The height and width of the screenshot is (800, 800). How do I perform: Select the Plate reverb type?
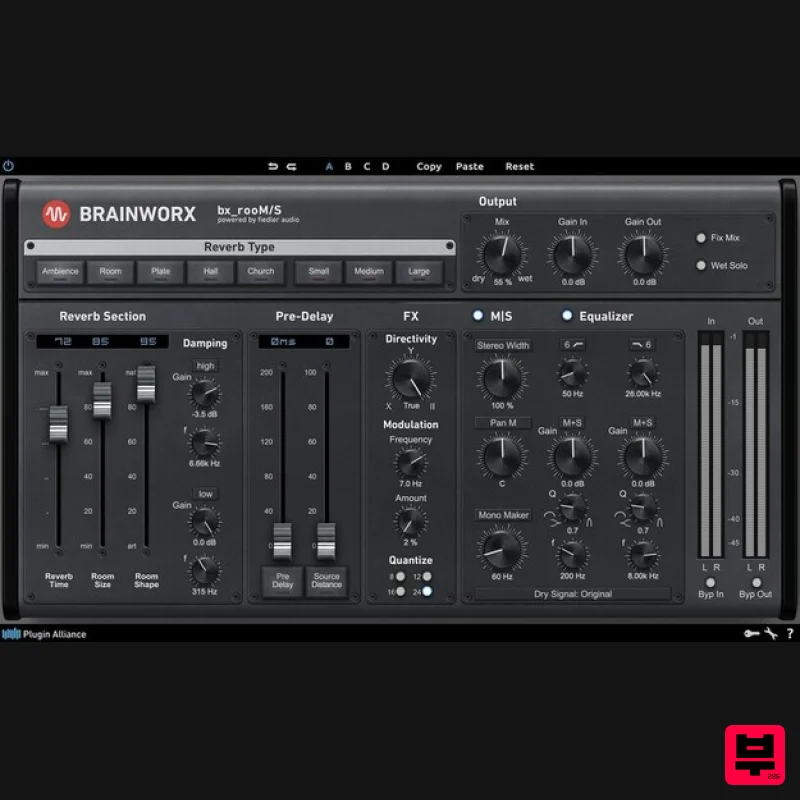(x=160, y=271)
